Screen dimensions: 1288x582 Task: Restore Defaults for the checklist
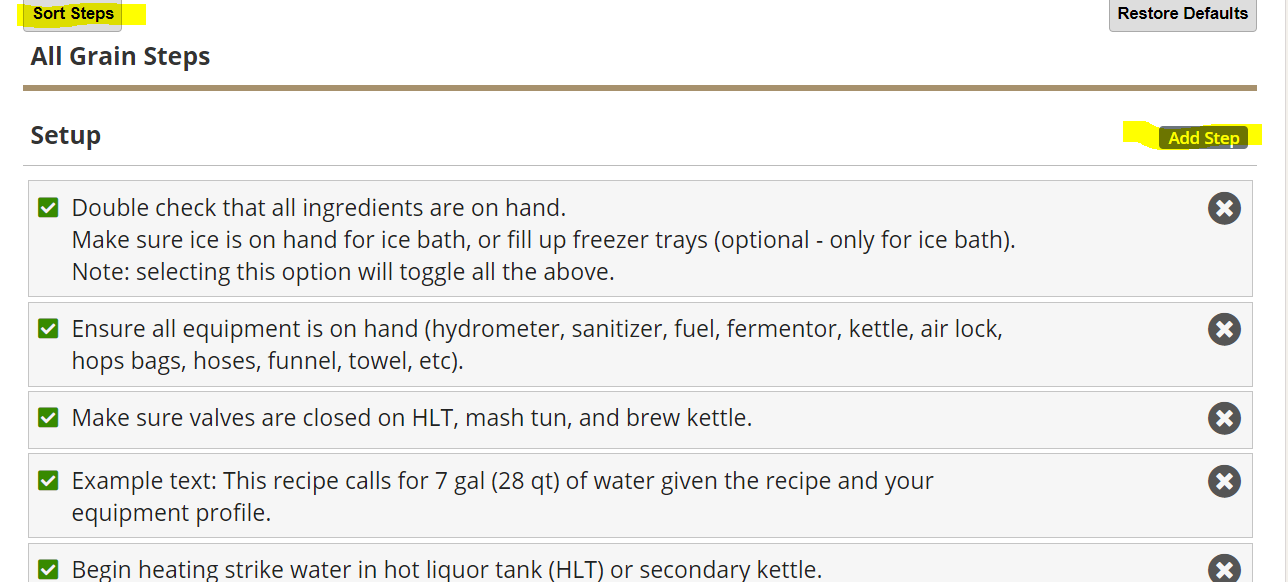click(1183, 14)
